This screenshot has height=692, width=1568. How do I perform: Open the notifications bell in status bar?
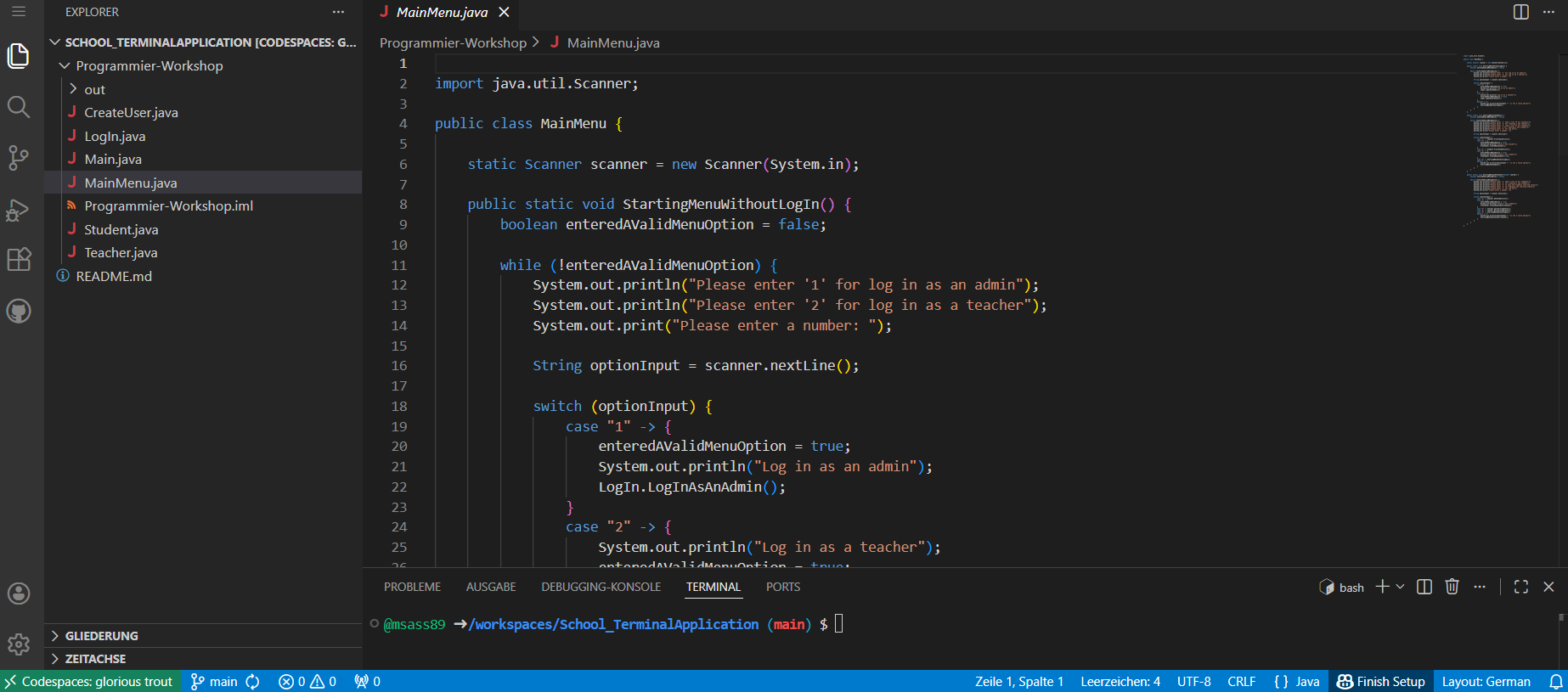click(1555, 682)
